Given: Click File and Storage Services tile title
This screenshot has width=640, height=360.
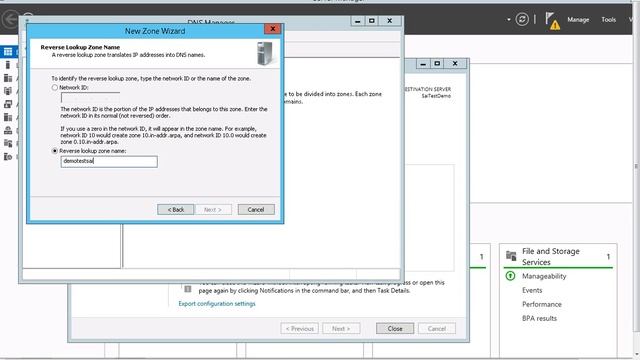Looking at the screenshot, I should click(x=551, y=256).
